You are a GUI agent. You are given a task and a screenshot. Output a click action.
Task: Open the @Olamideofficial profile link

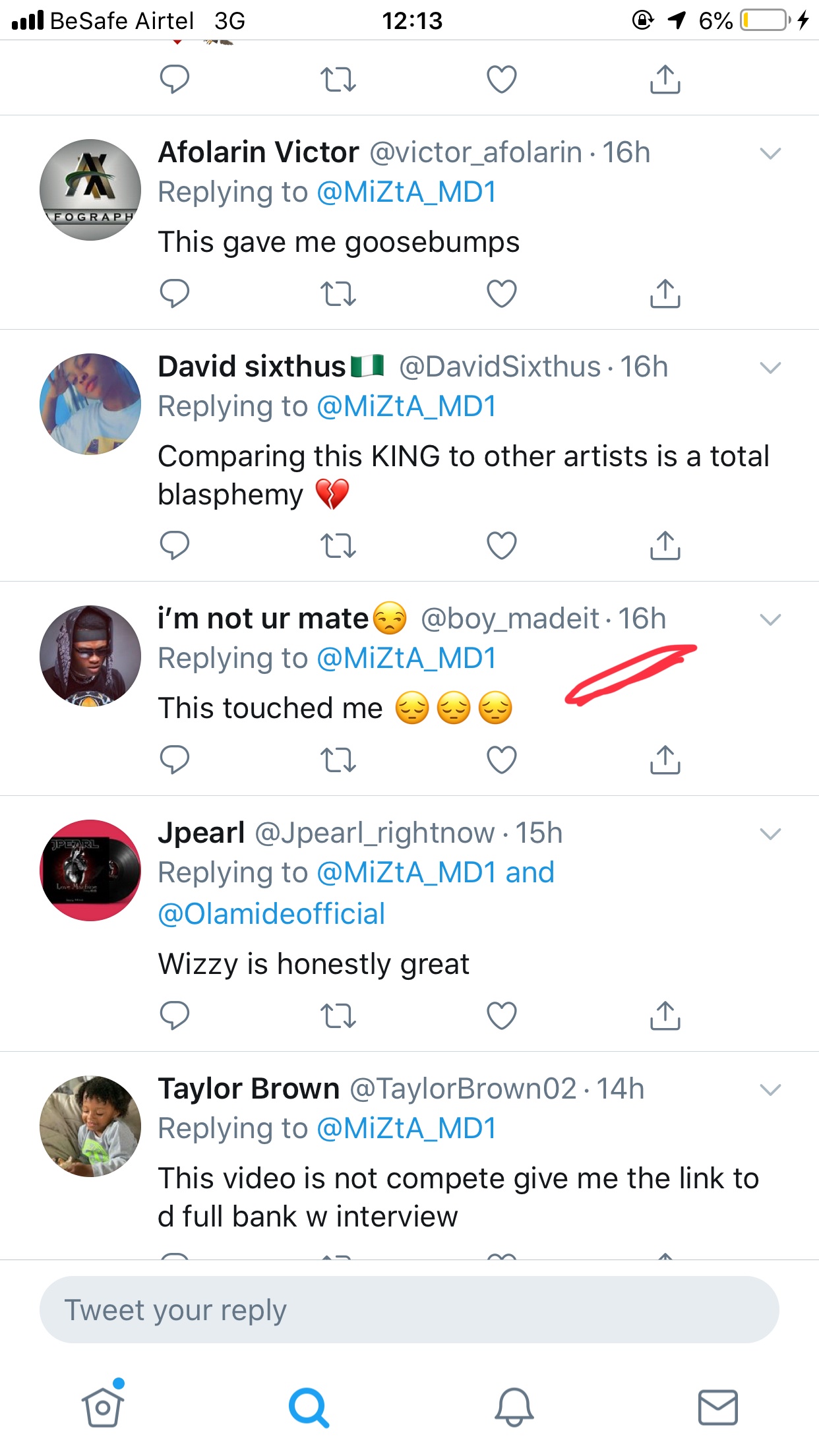click(x=272, y=914)
